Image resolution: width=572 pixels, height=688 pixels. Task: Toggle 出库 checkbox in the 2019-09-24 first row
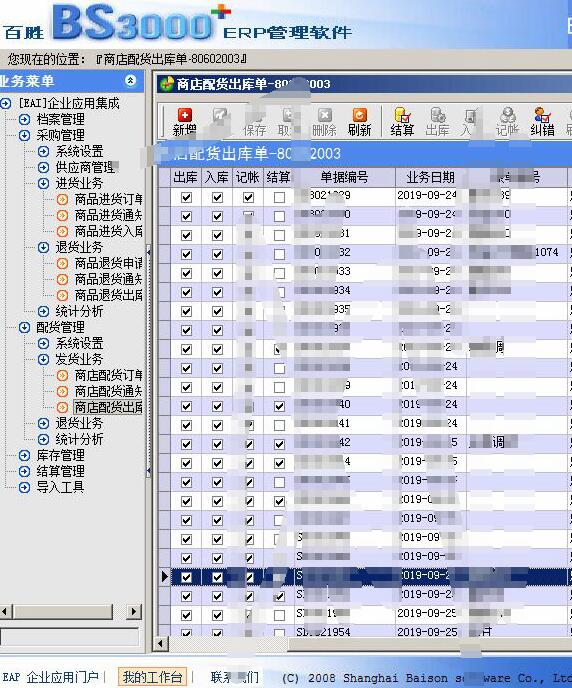point(186,197)
